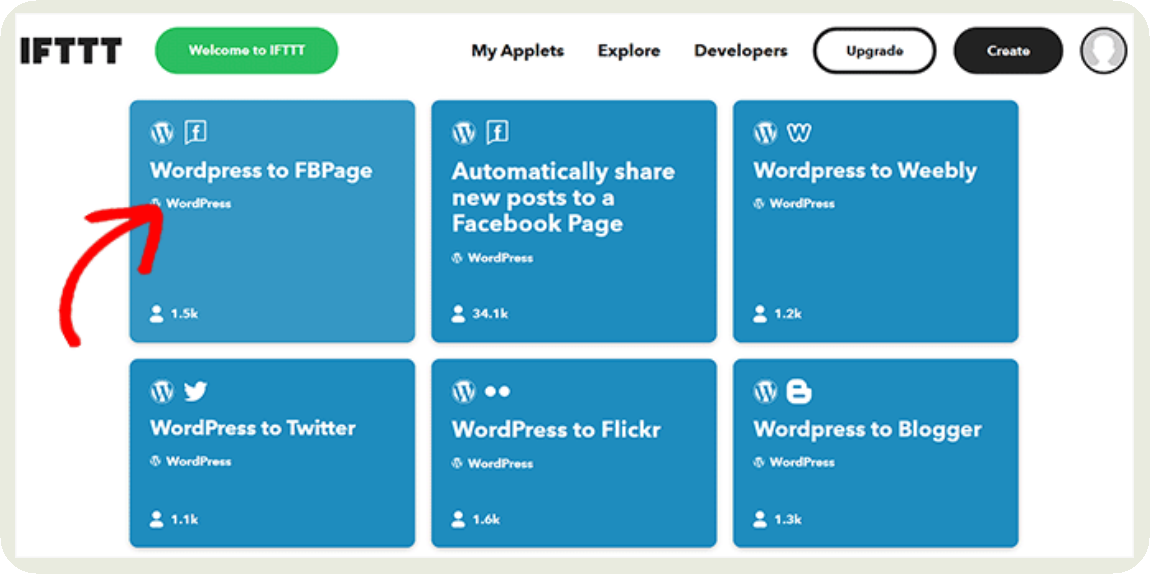Image resolution: width=1150 pixels, height=574 pixels.
Task: Open the WordPress to Twitter applet title
Action: (253, 428)
